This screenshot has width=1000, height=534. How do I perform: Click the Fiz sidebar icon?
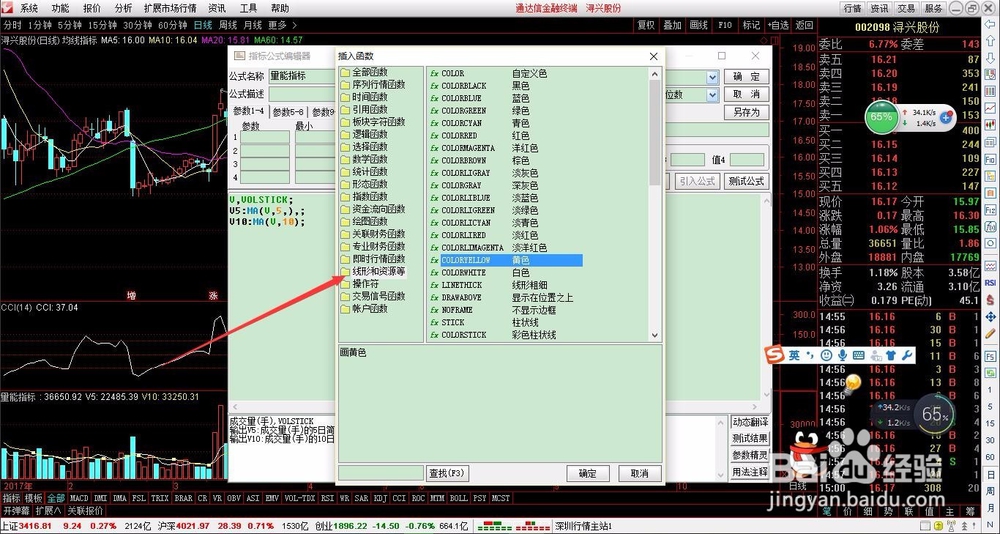990,209
